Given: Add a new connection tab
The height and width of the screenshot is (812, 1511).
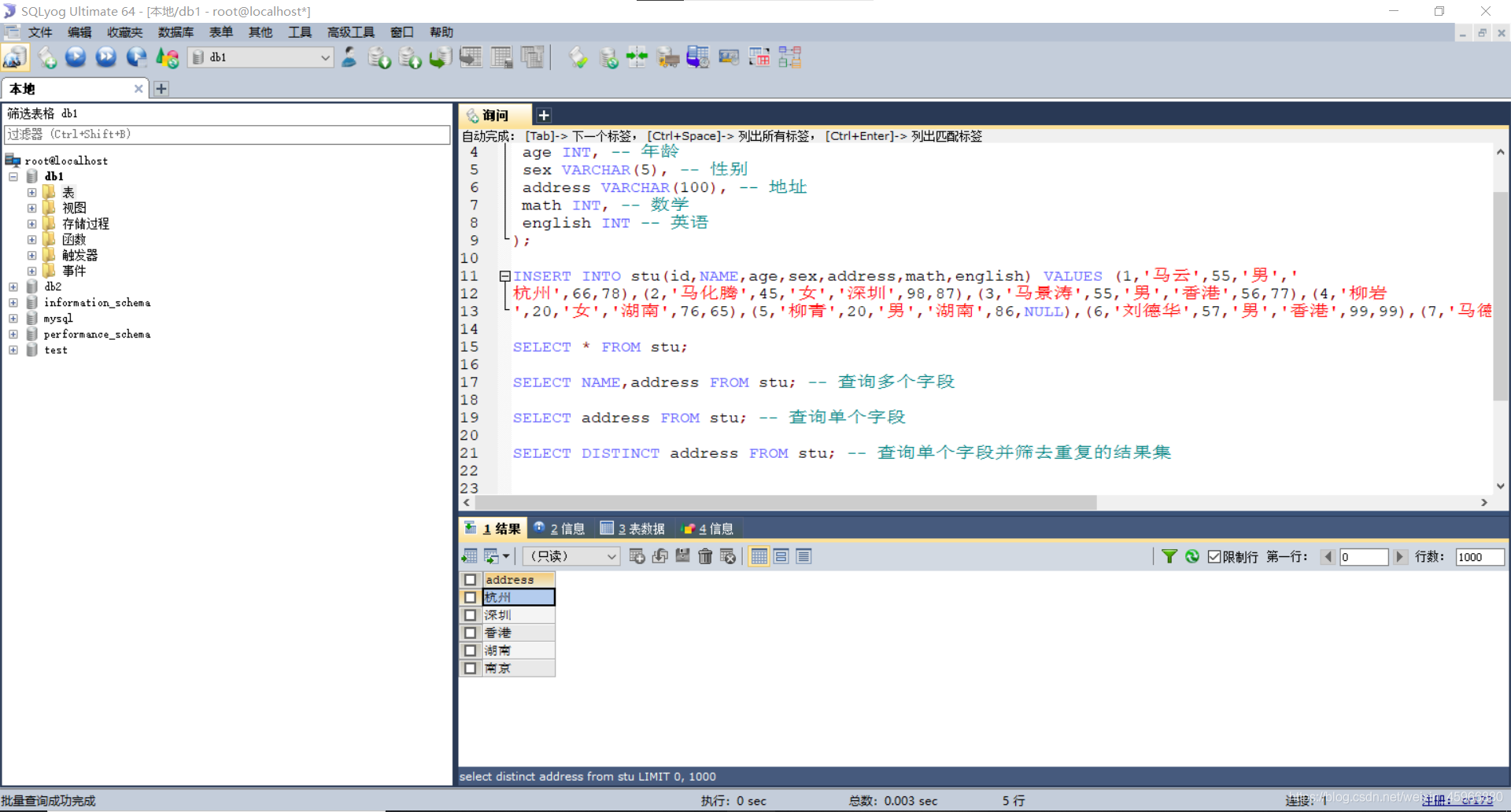Looking at the screenshot, I should pos(161,89).
